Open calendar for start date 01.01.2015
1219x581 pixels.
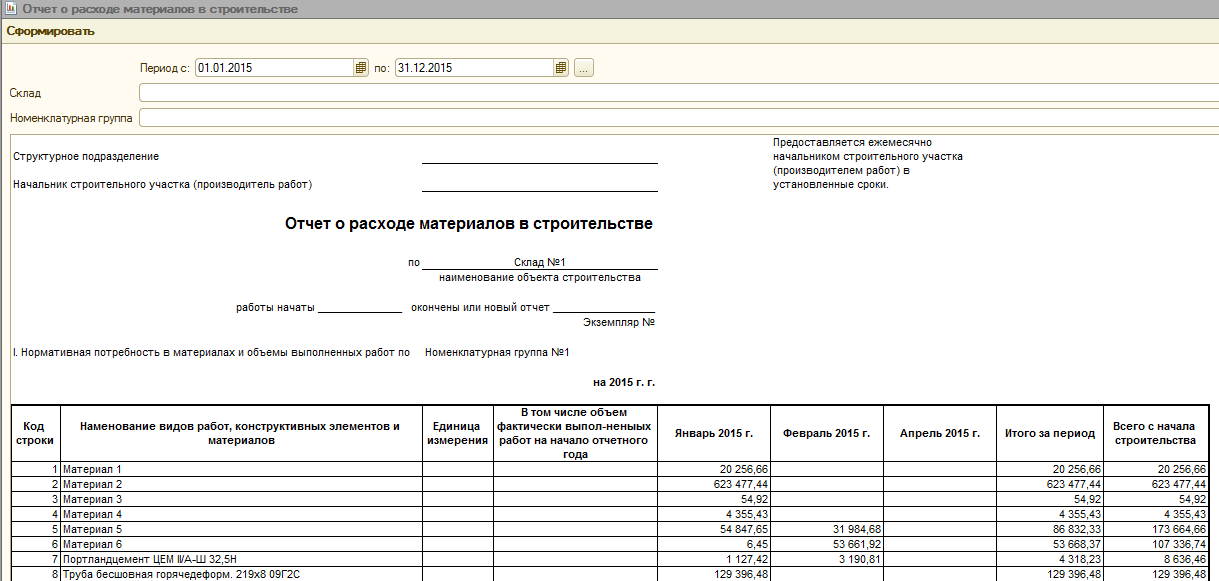(361, 68)
